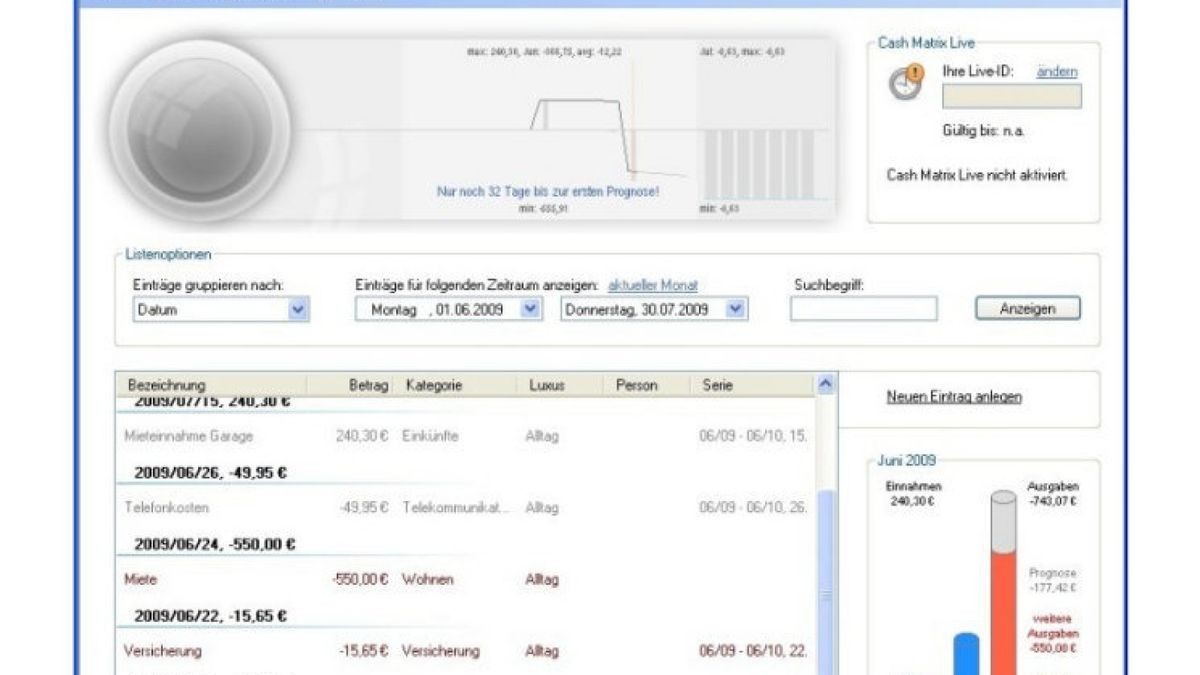The width and height of the screenshot is (1200, 675).
Task: Click the Live-ID input field
Action: [1011, 97]
